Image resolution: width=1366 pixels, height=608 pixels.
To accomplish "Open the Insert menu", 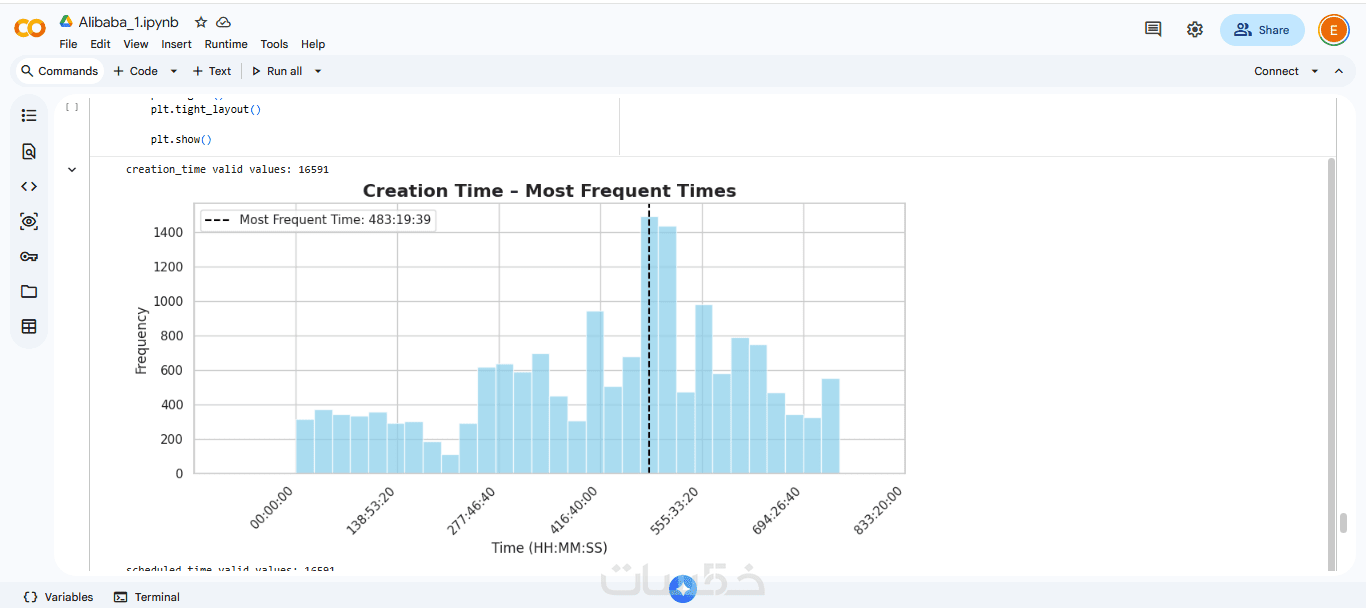I will click(176, 44).
